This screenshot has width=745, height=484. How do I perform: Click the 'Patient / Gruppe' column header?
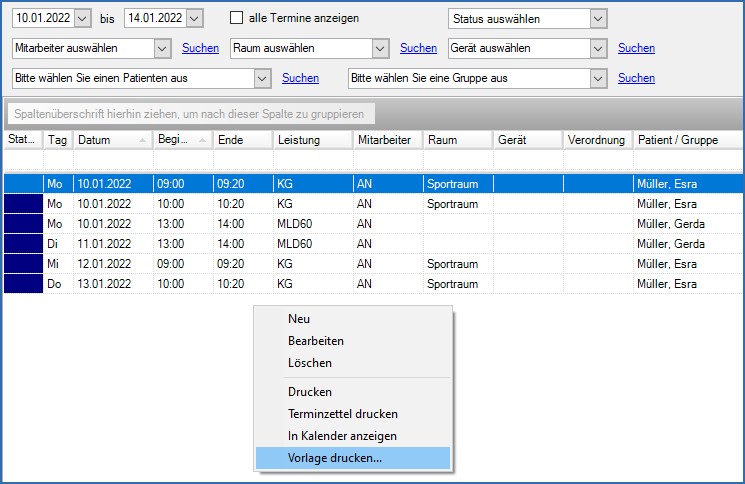pos(688,140)
